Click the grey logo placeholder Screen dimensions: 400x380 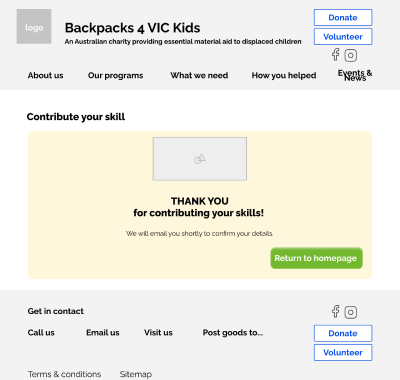[x=34, y=27]
